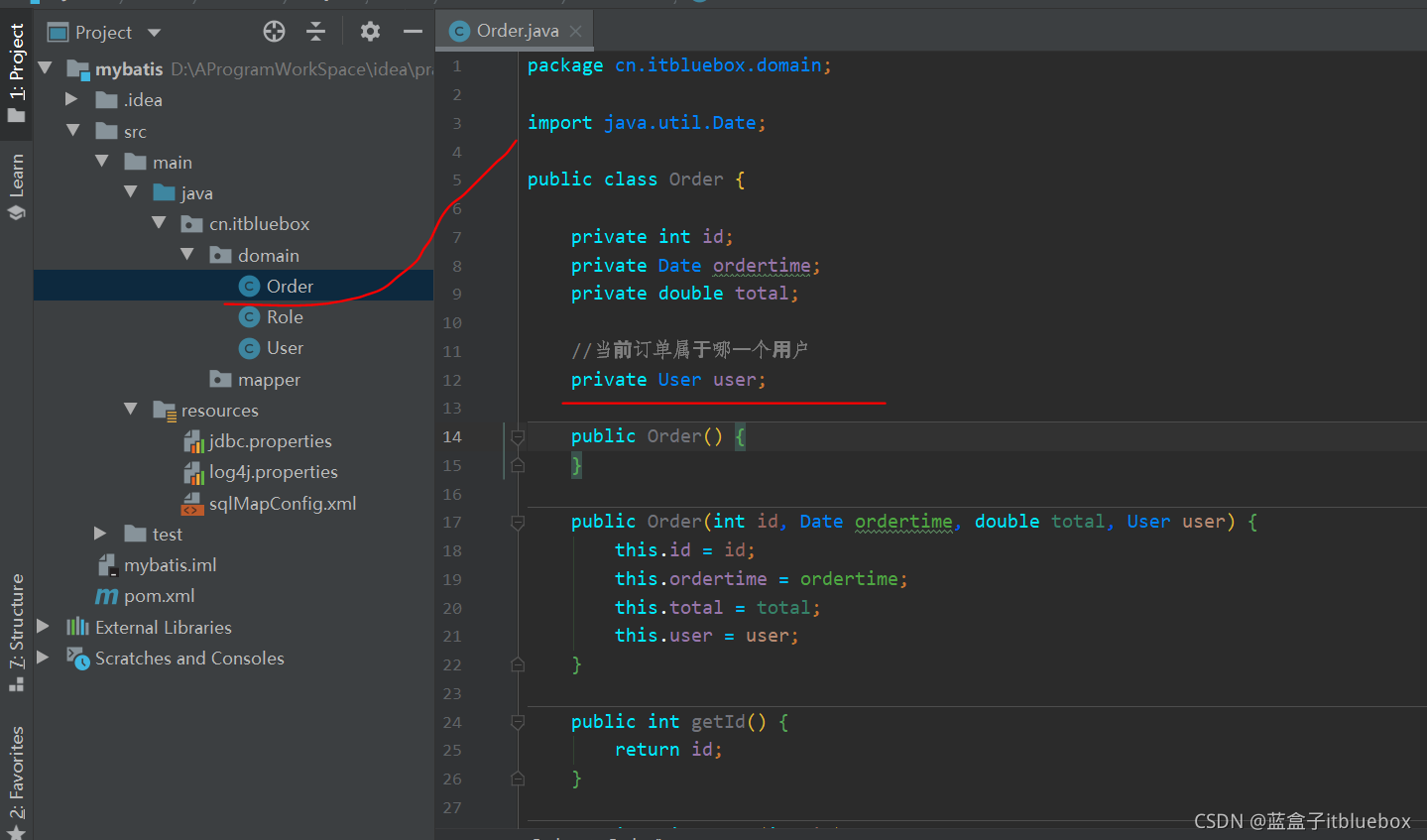Select the Order.java editor tab
The image size is (1427, 840).
coord(515,31)
